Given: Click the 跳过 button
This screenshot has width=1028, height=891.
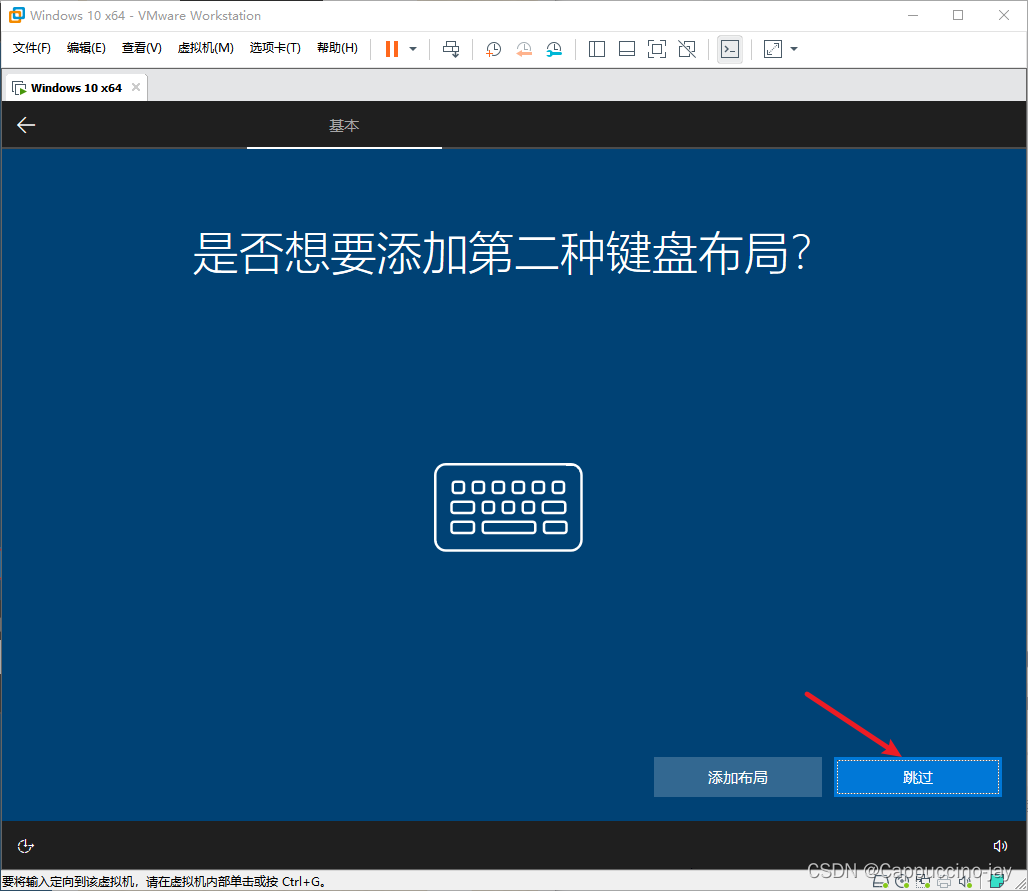Looking at the screenshot, I should coord(917,778).
